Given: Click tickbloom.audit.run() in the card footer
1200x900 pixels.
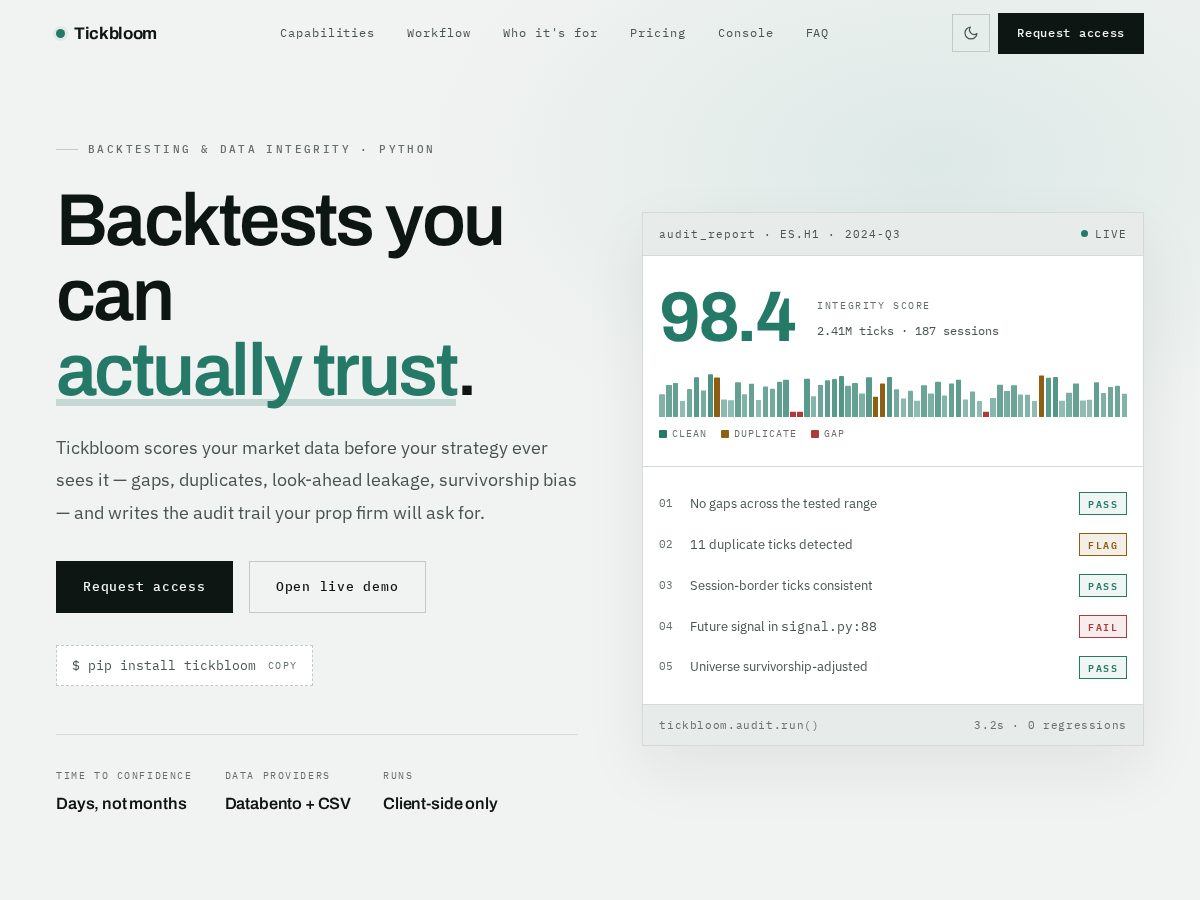Looking at the screenshot, I should (x=739, y=725).
